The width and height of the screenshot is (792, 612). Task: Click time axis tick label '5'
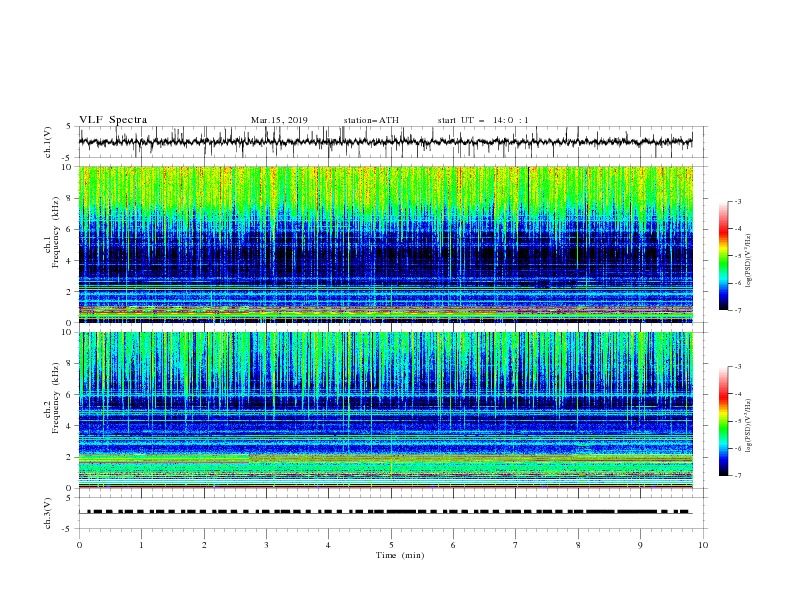(391, 545)
